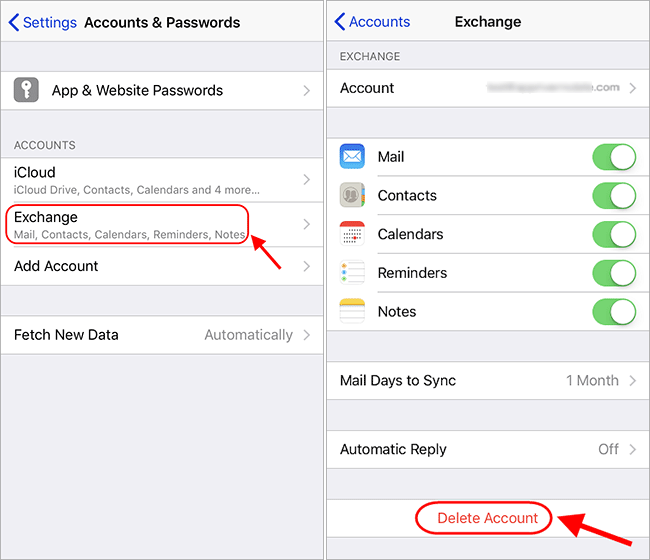Tap Add Account

(162, 266)
